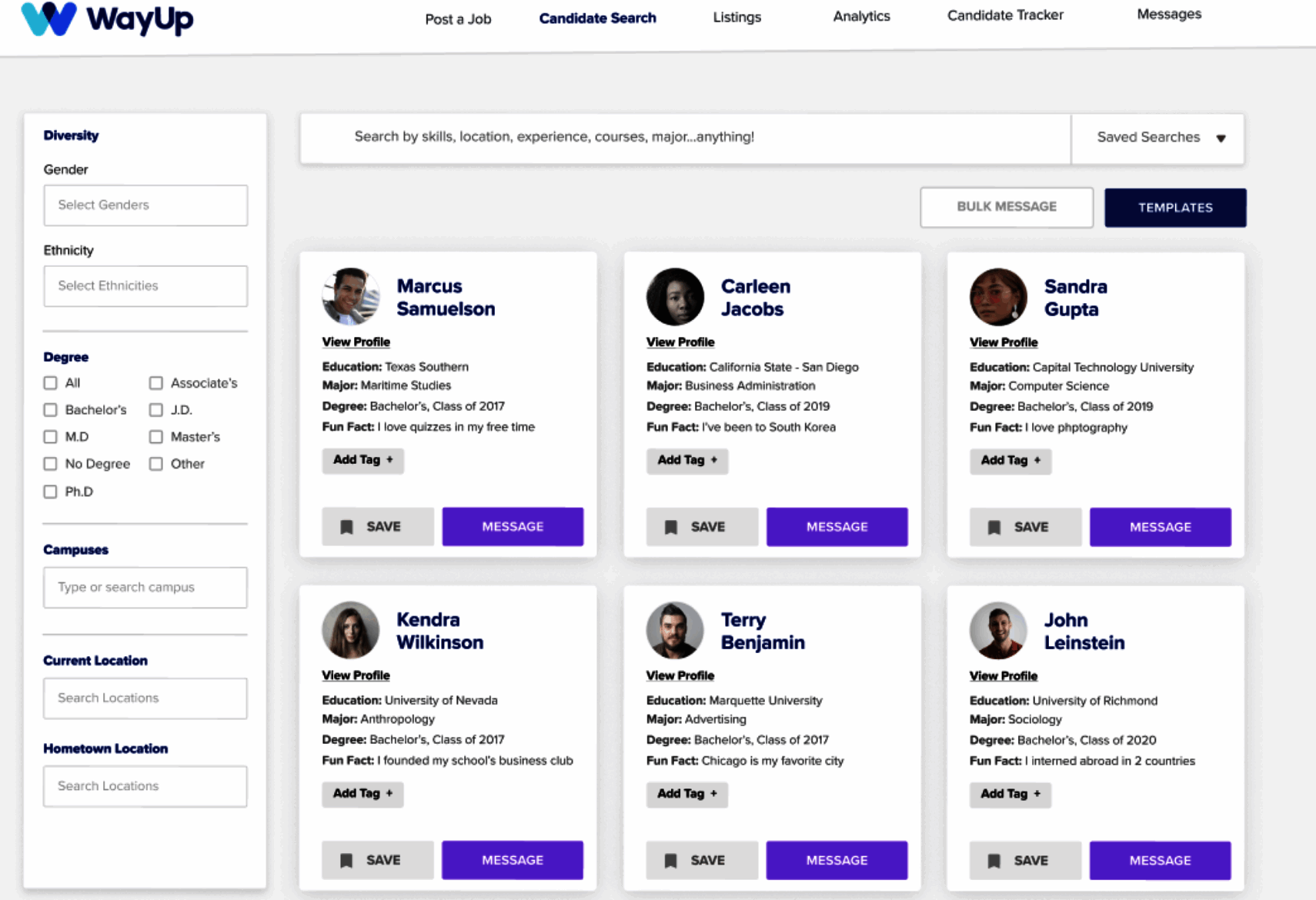This screenshot has height=900, width=1316.
Task: Switch to the Analytics tab
Action: click(860, 15)
